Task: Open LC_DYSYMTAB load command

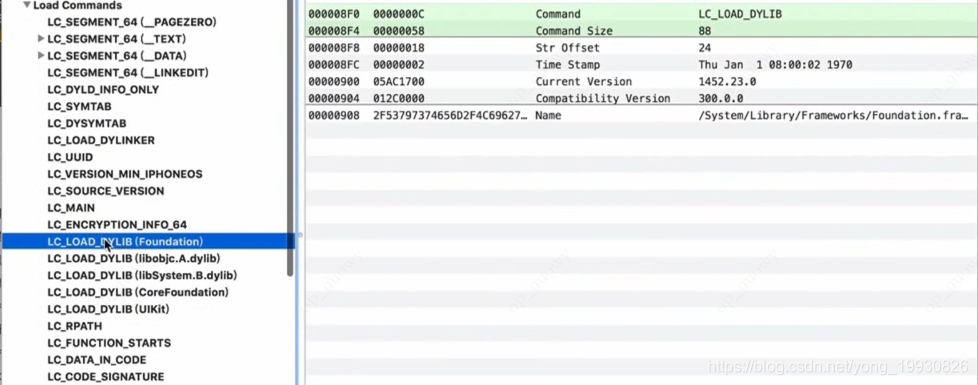Action: click(x=87, y=124)
